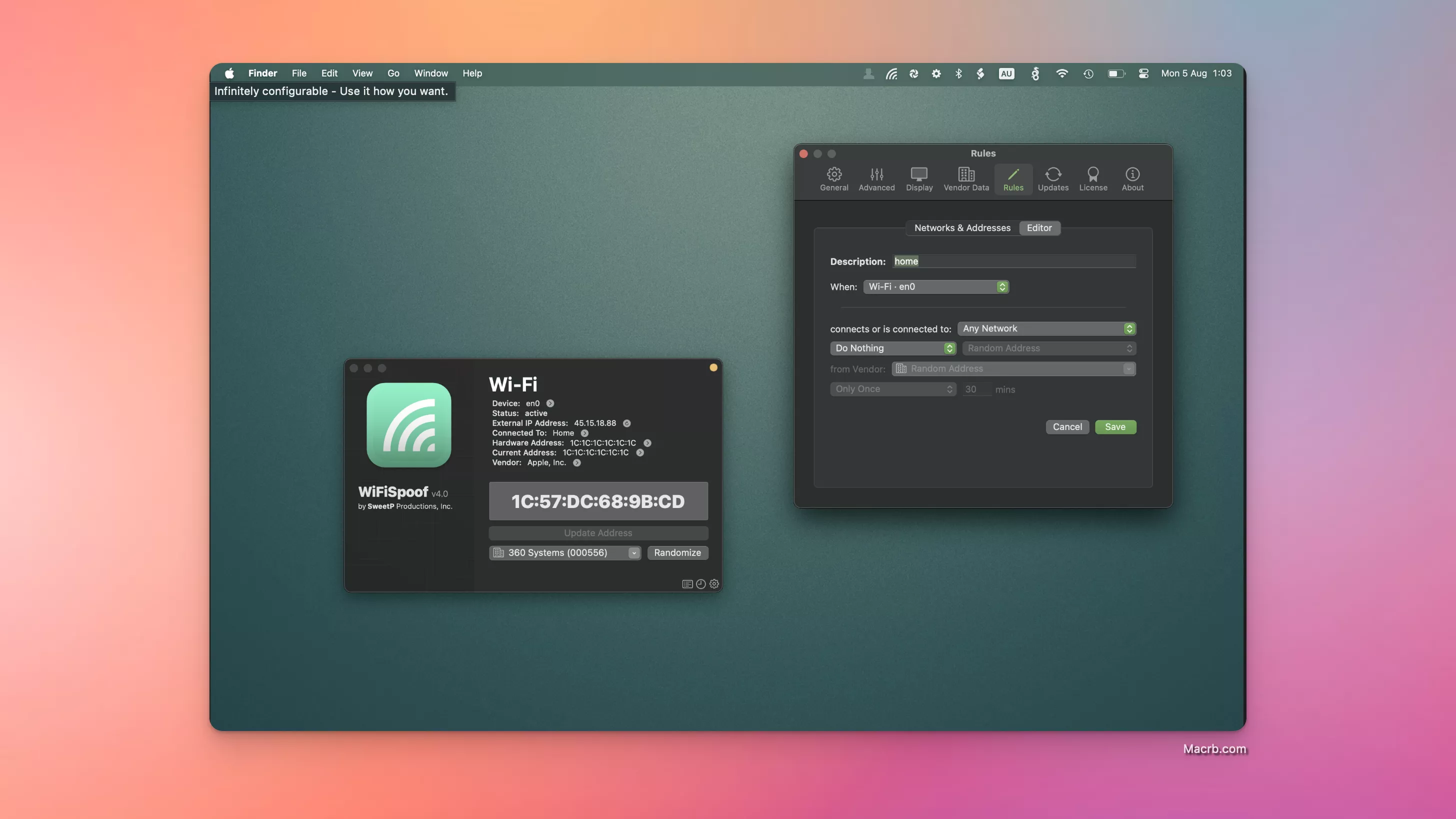Randomize the MAC address
The image size is (1456, 819).
[x=677, y=553]
